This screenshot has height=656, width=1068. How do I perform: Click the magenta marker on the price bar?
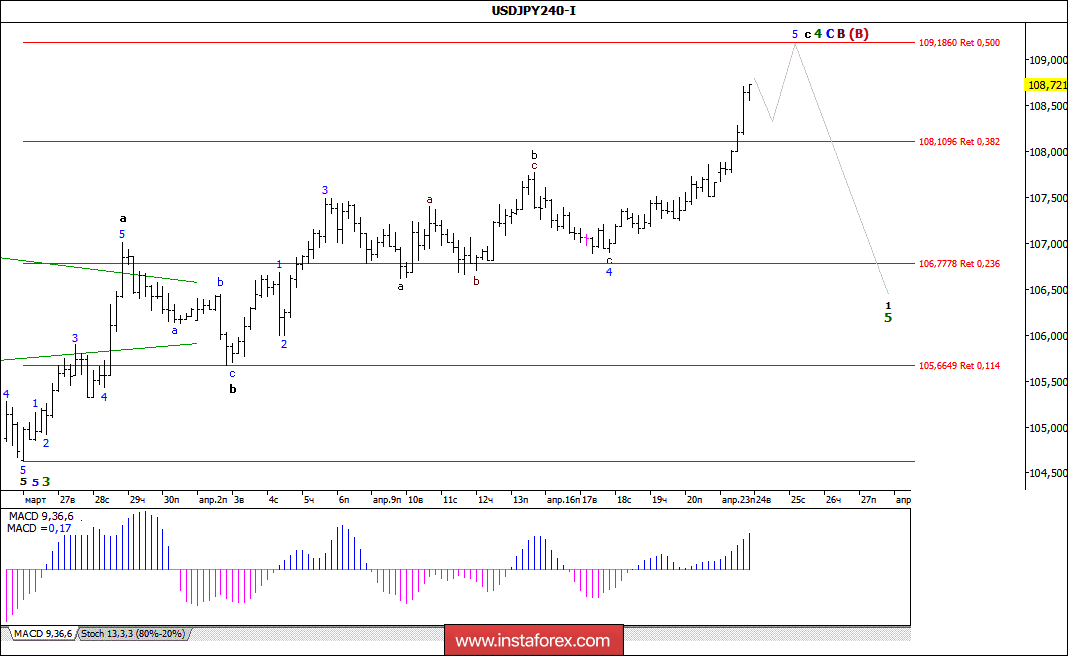(586, 238)
